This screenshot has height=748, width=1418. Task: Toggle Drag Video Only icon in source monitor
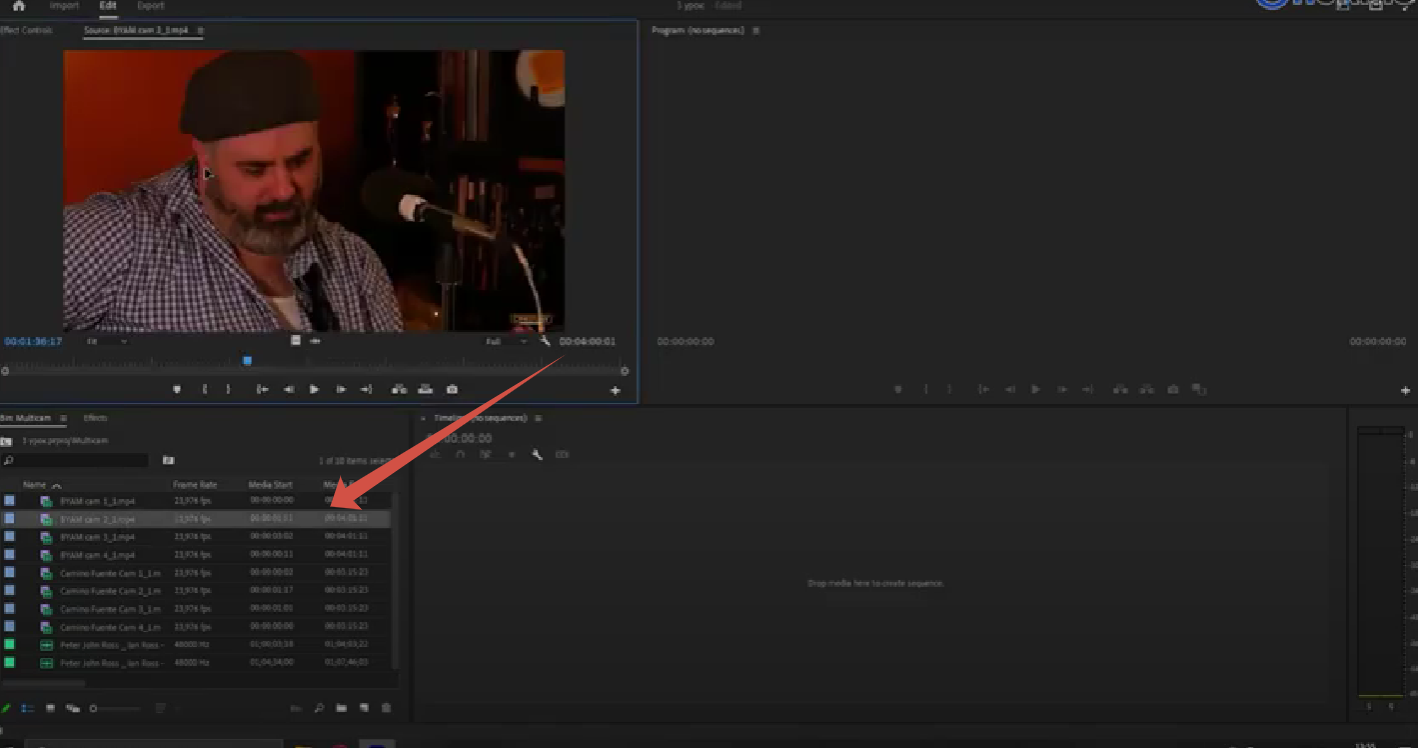tap(296, 341)
